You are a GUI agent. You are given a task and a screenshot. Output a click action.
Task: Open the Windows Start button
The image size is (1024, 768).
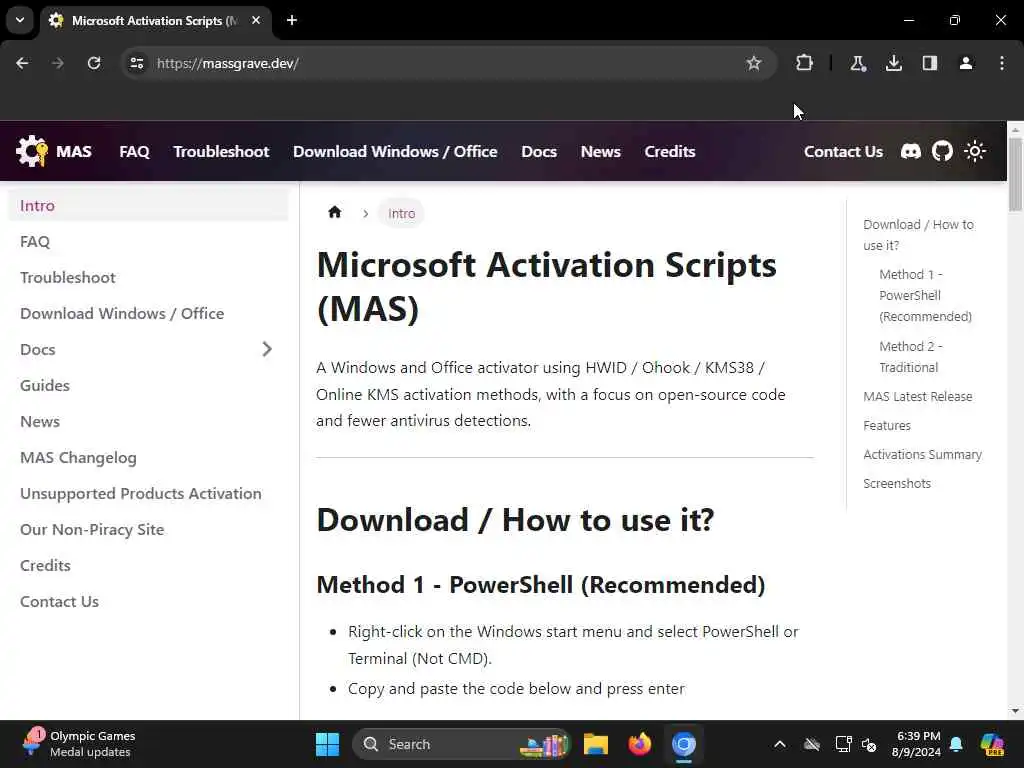tap(327, 744)
